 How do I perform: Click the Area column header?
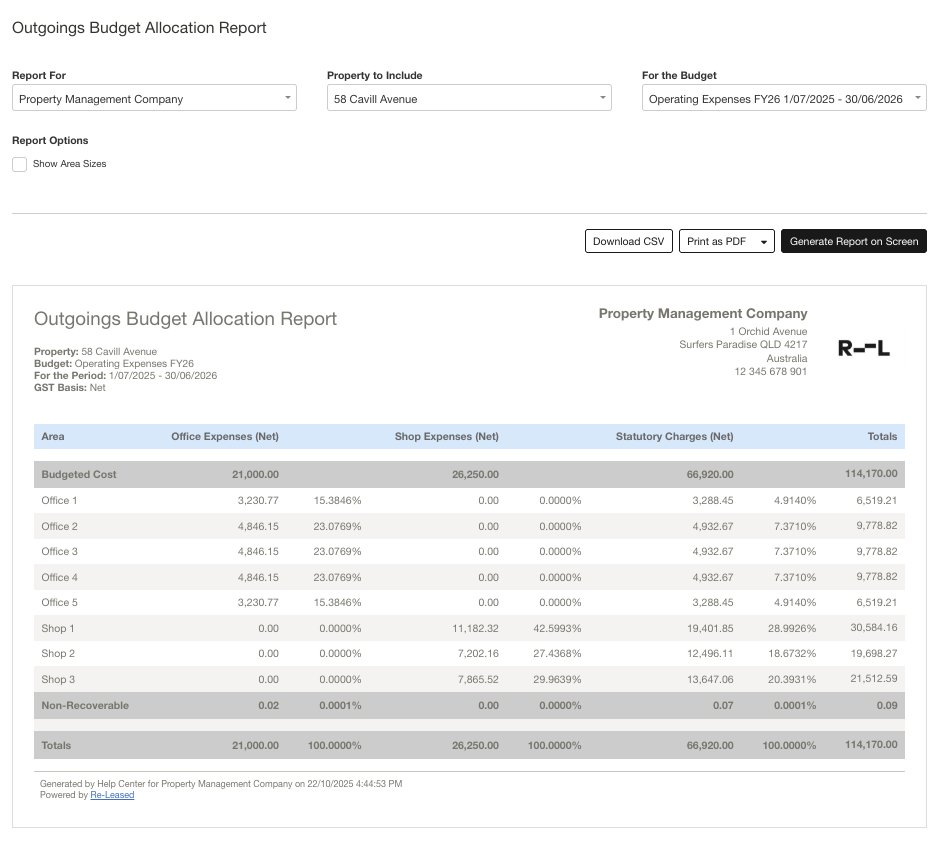tap(53, 436)
